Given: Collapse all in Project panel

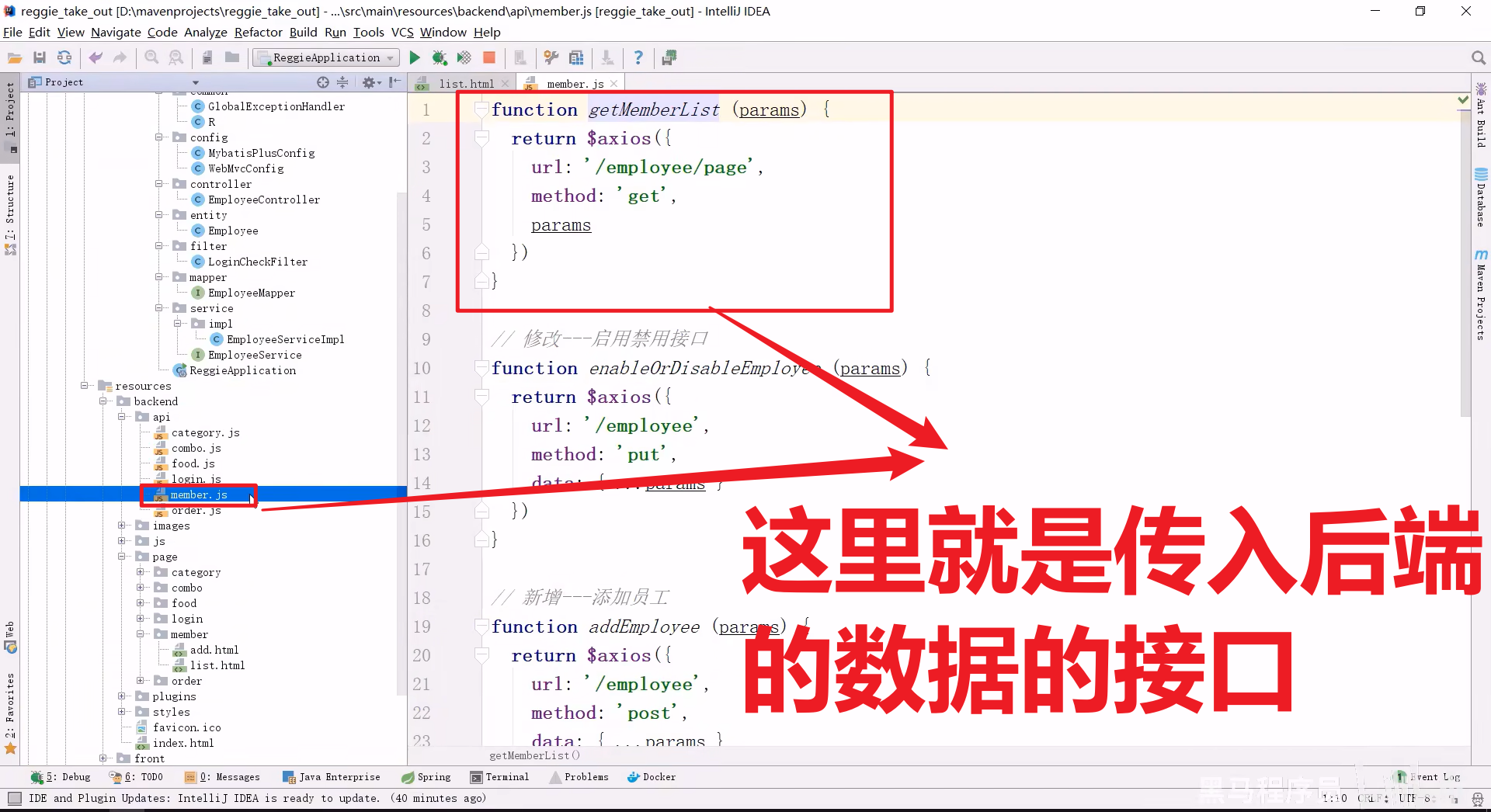Looking at the screenshot, I should coord(342,82).
